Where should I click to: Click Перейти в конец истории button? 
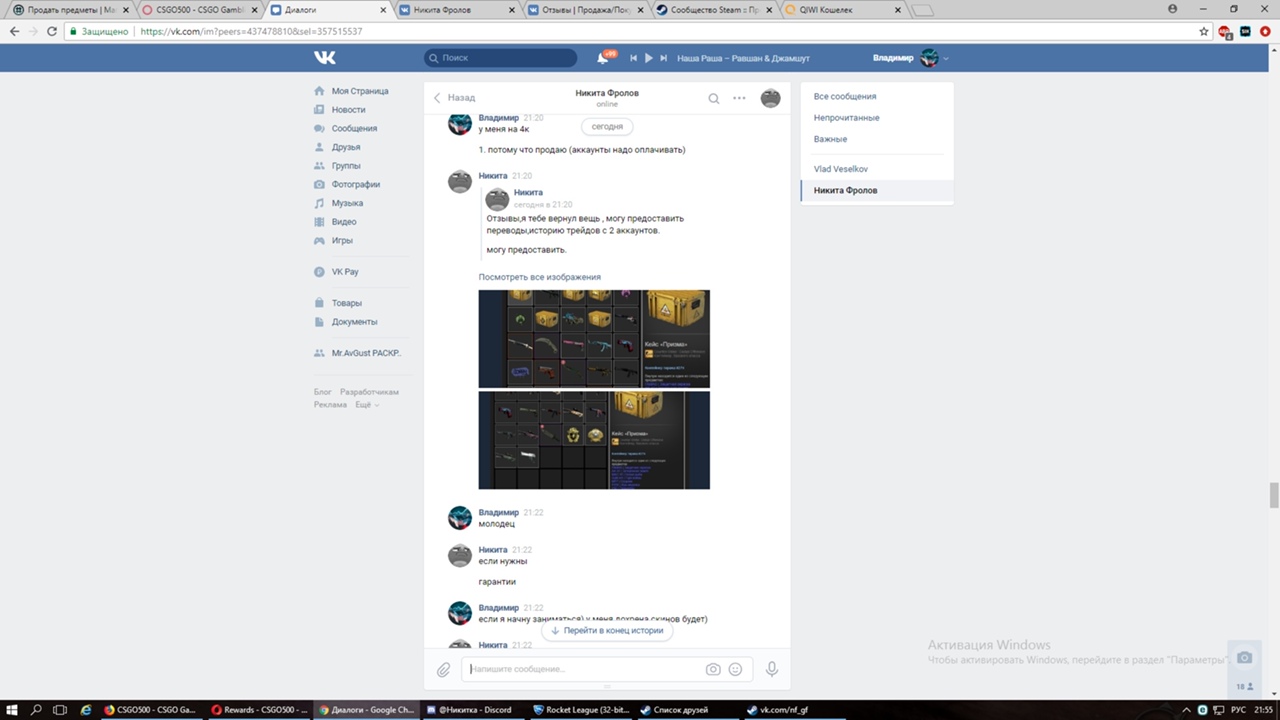[607, 631]
